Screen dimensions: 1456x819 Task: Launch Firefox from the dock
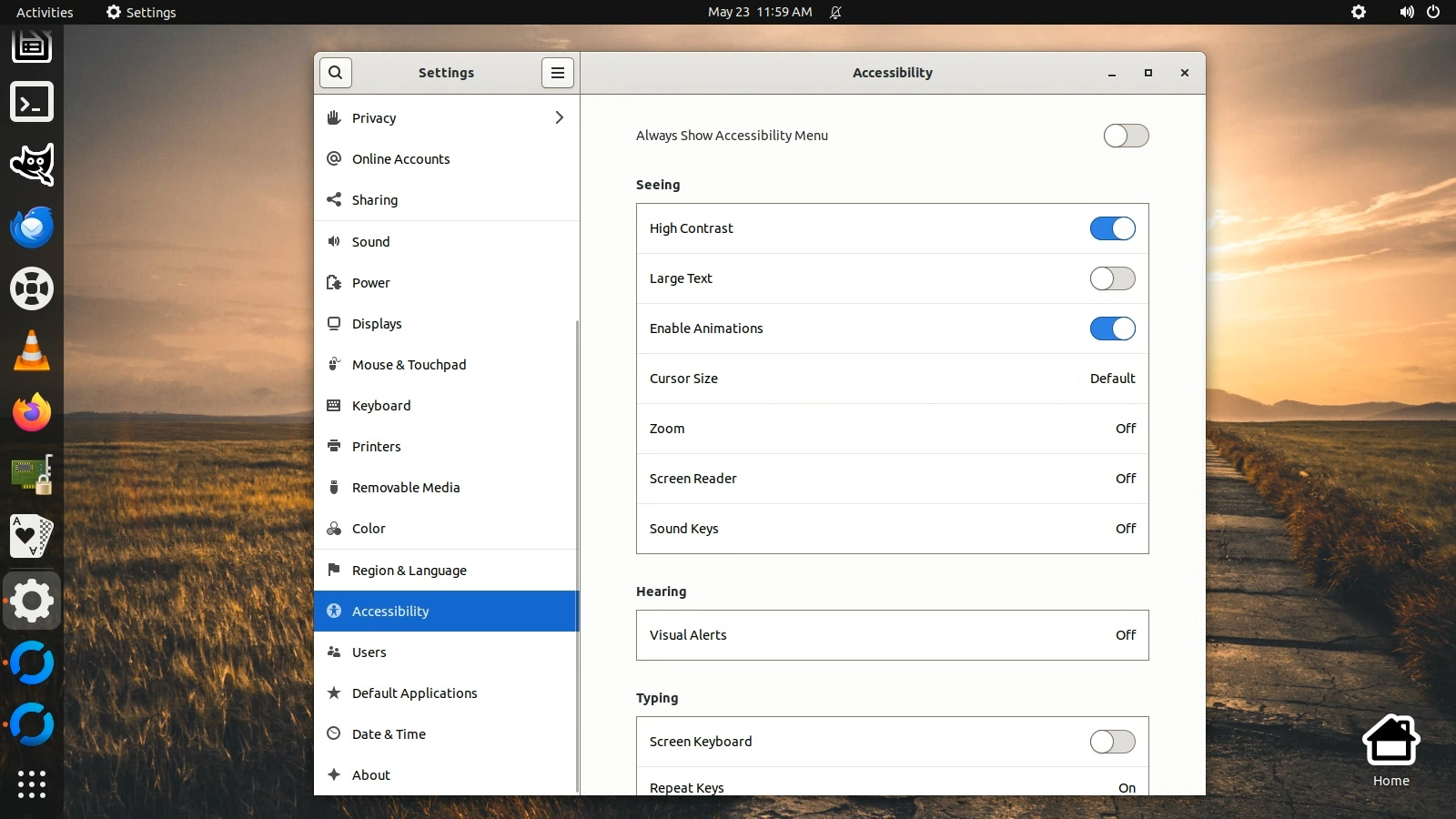click(x=32, y=413)
